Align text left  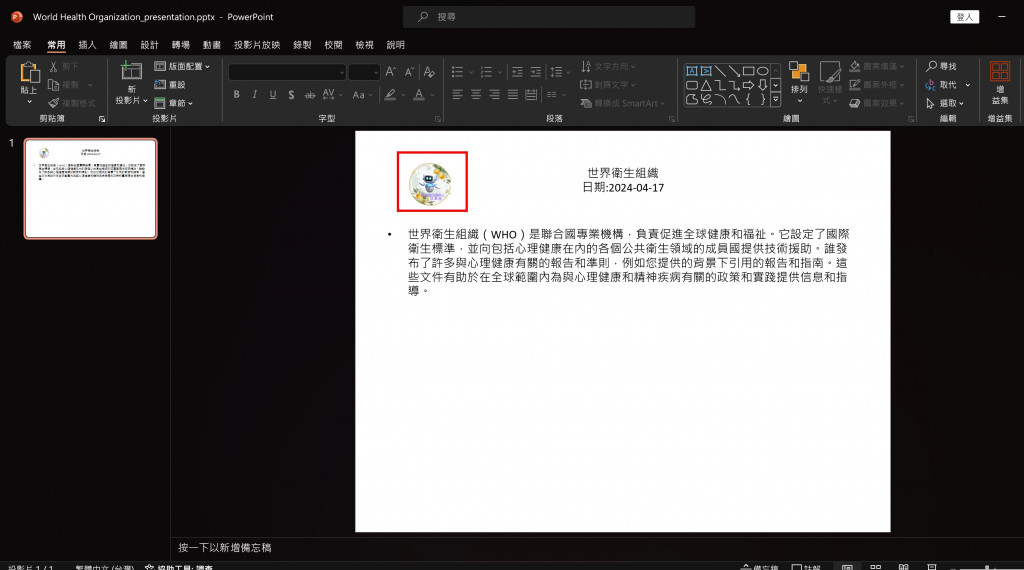(457, 95)
